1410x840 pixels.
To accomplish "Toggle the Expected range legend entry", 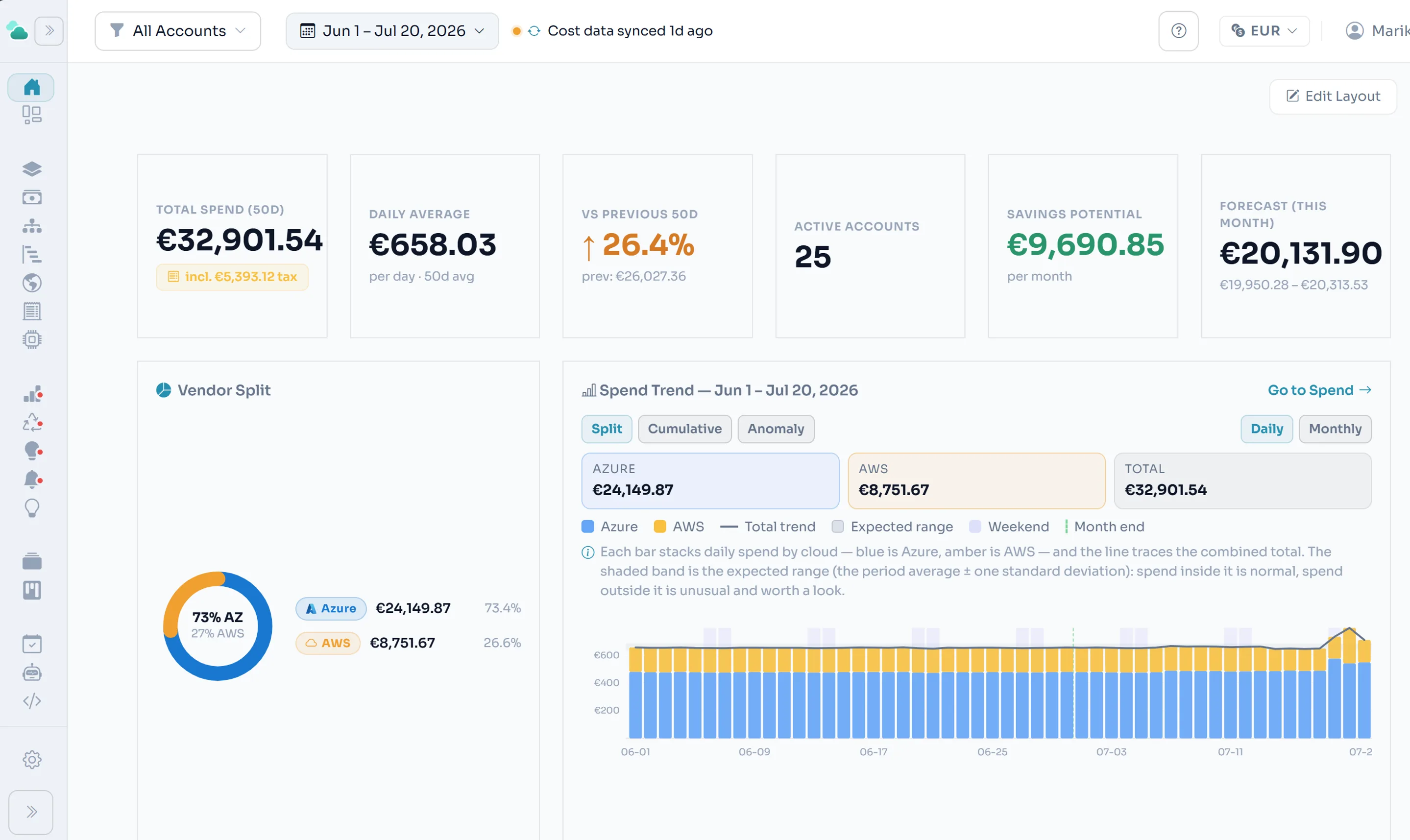I will 893,527.
